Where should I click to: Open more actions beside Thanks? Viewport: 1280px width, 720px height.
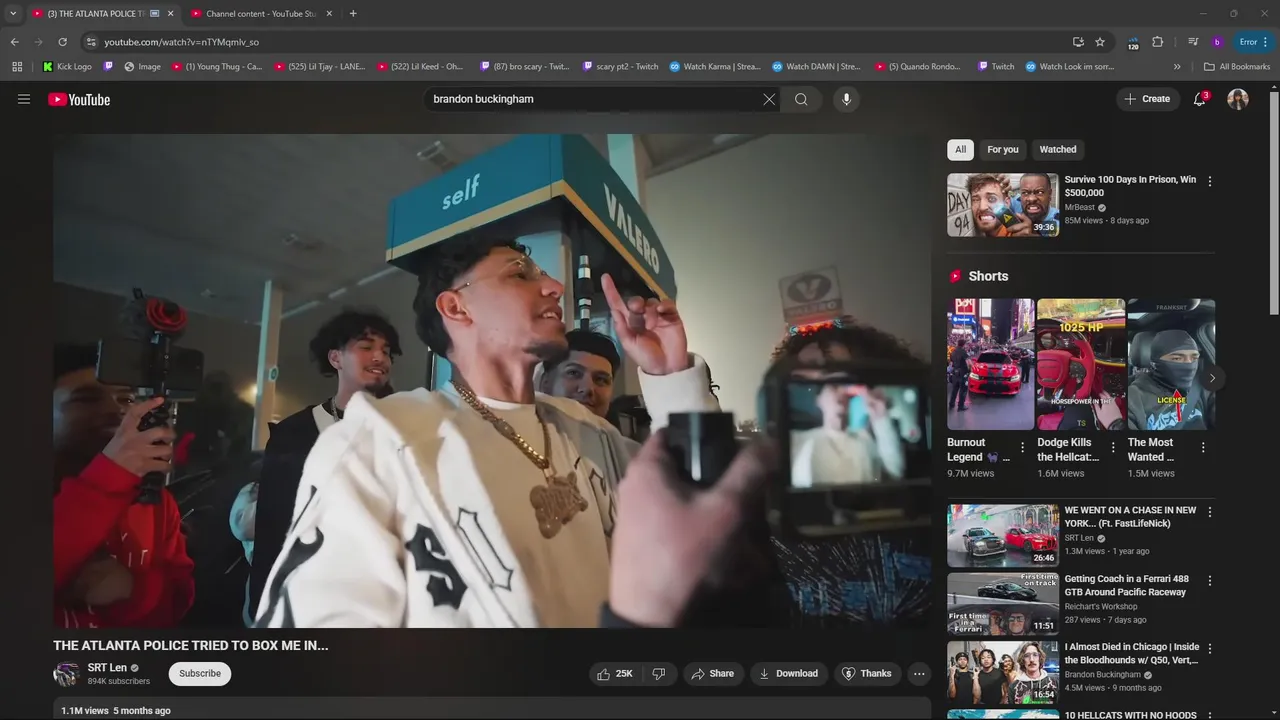click(919, 674)
